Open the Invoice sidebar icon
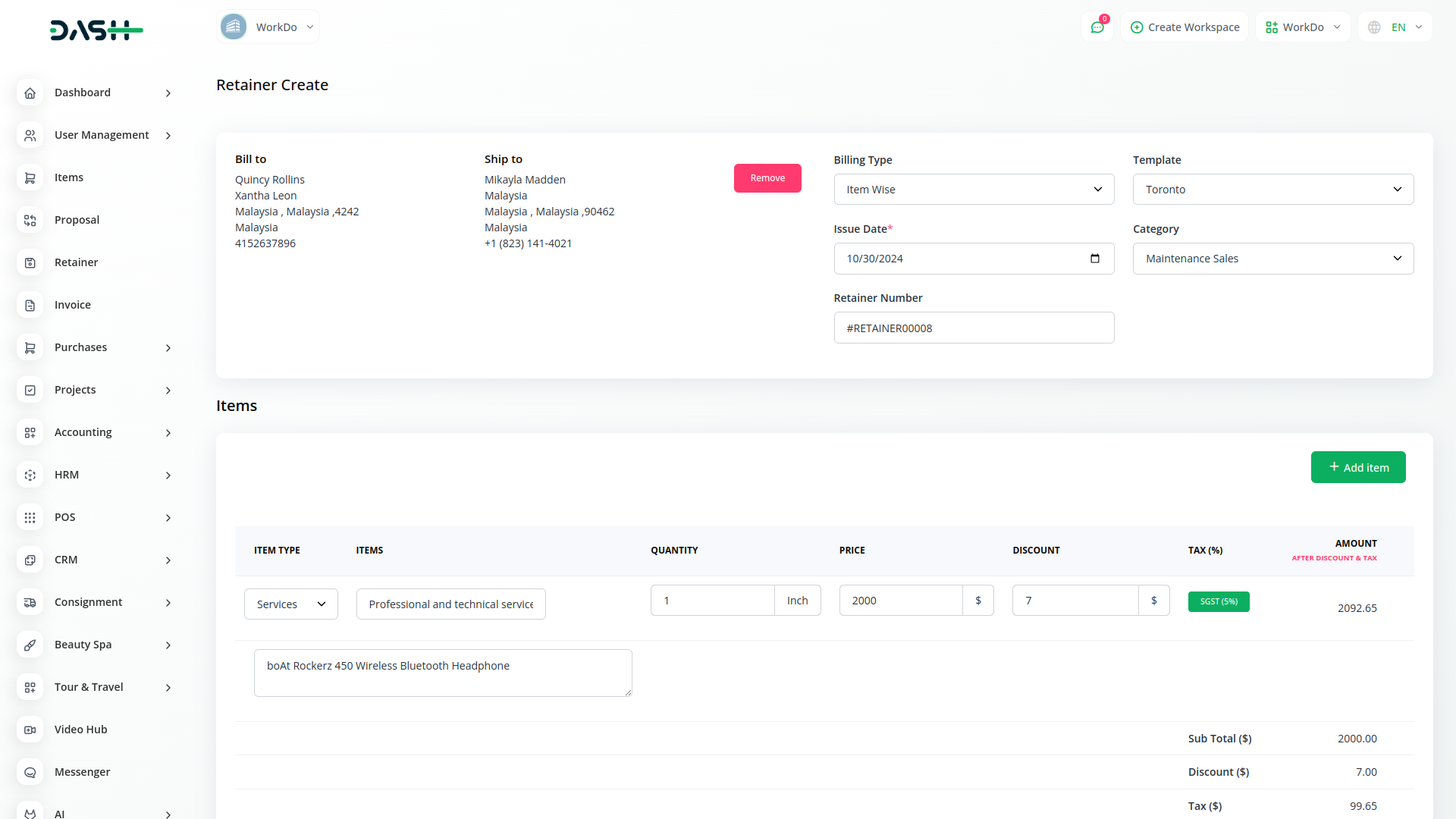Image resolution: width=1456 pixels, height=819 pixels. pos(30,305)
